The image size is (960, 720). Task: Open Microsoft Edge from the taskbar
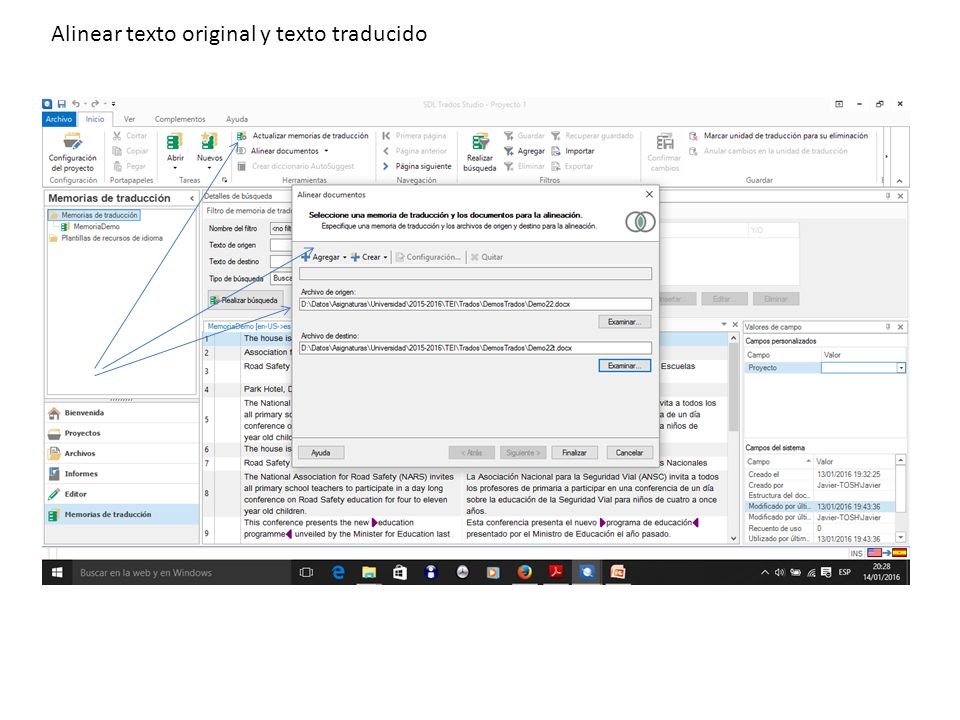coord(338,573)
